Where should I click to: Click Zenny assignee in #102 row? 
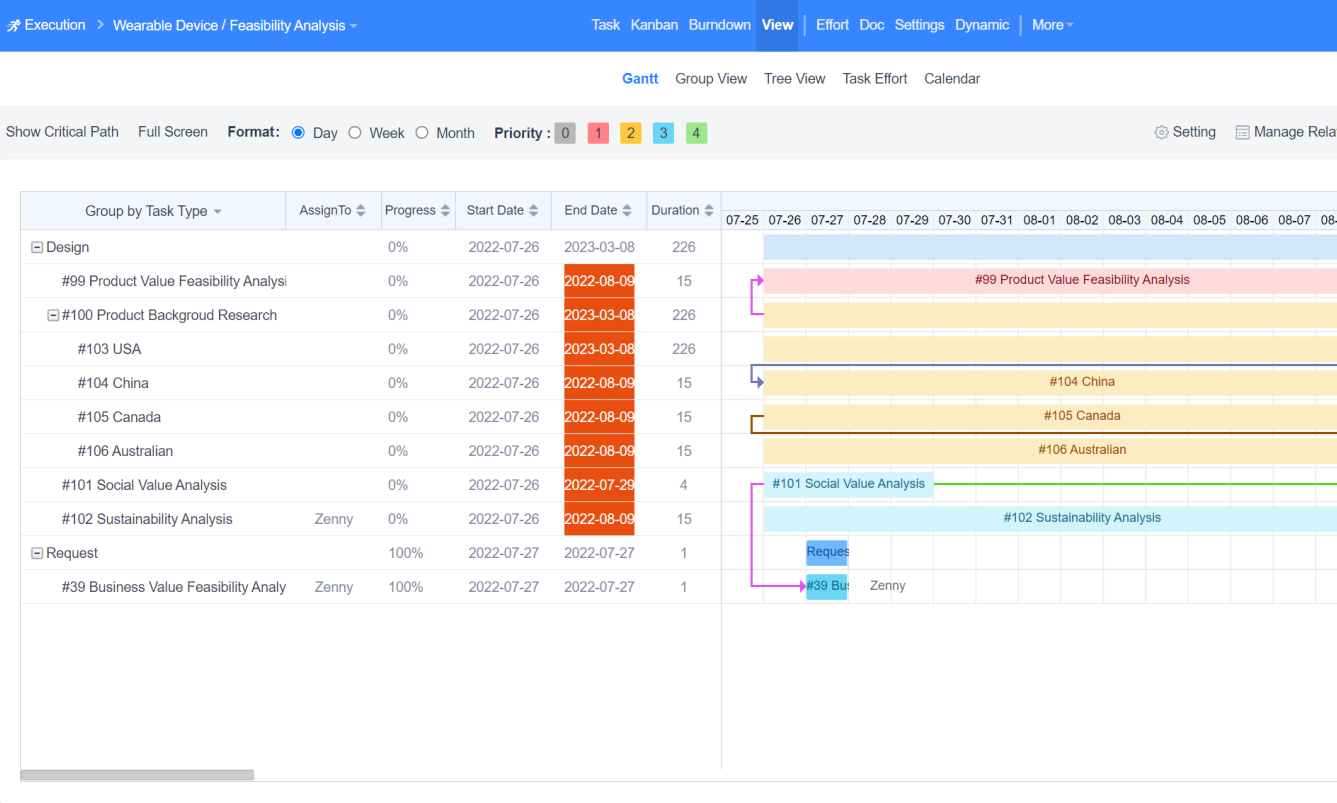point(333,519)
